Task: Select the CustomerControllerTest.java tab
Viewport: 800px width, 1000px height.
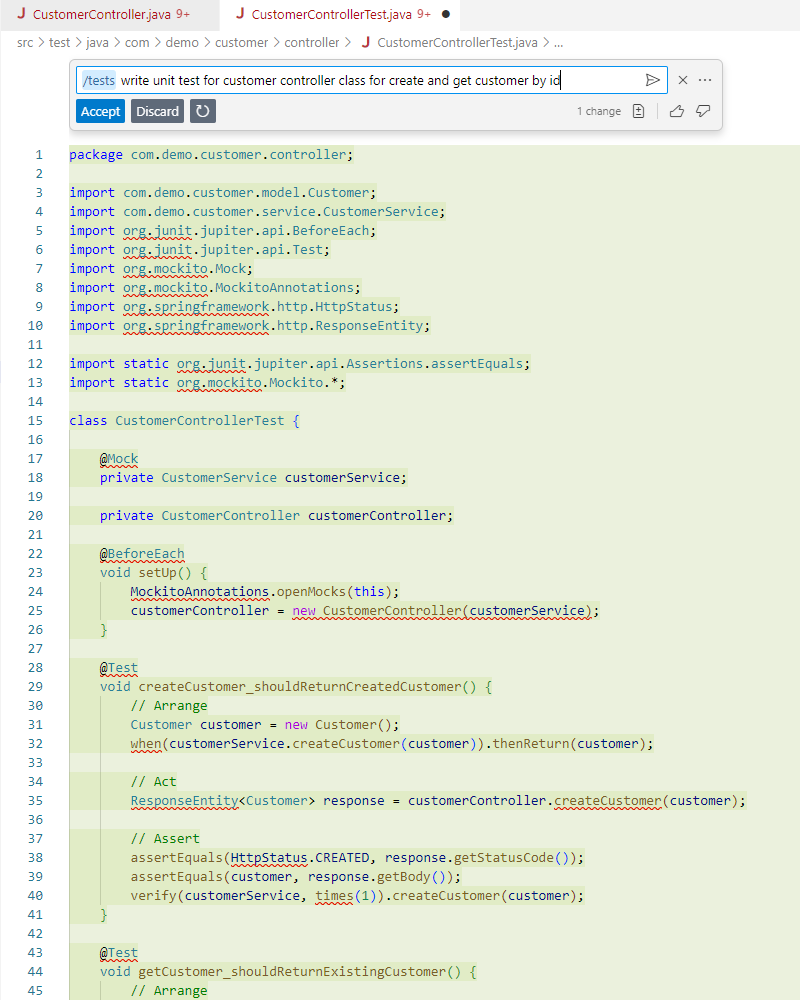Action: pos(339,14)
